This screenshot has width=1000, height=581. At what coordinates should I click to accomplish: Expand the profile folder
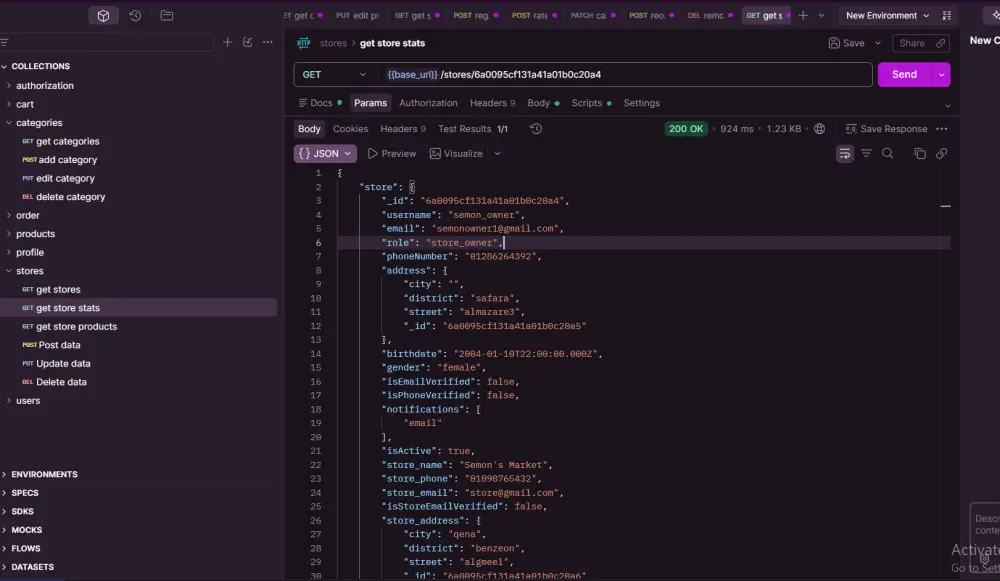(x=8, y=253)
